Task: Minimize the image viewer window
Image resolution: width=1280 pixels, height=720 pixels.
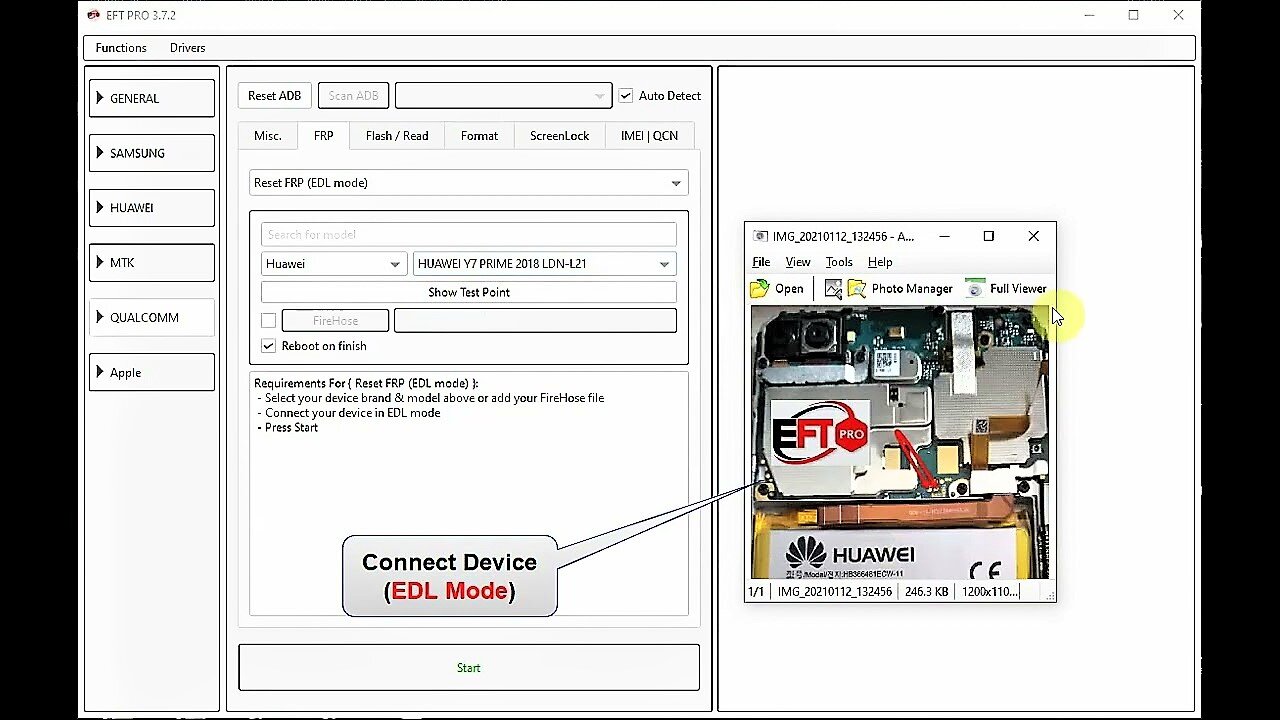Action: [x=944, y=237]
